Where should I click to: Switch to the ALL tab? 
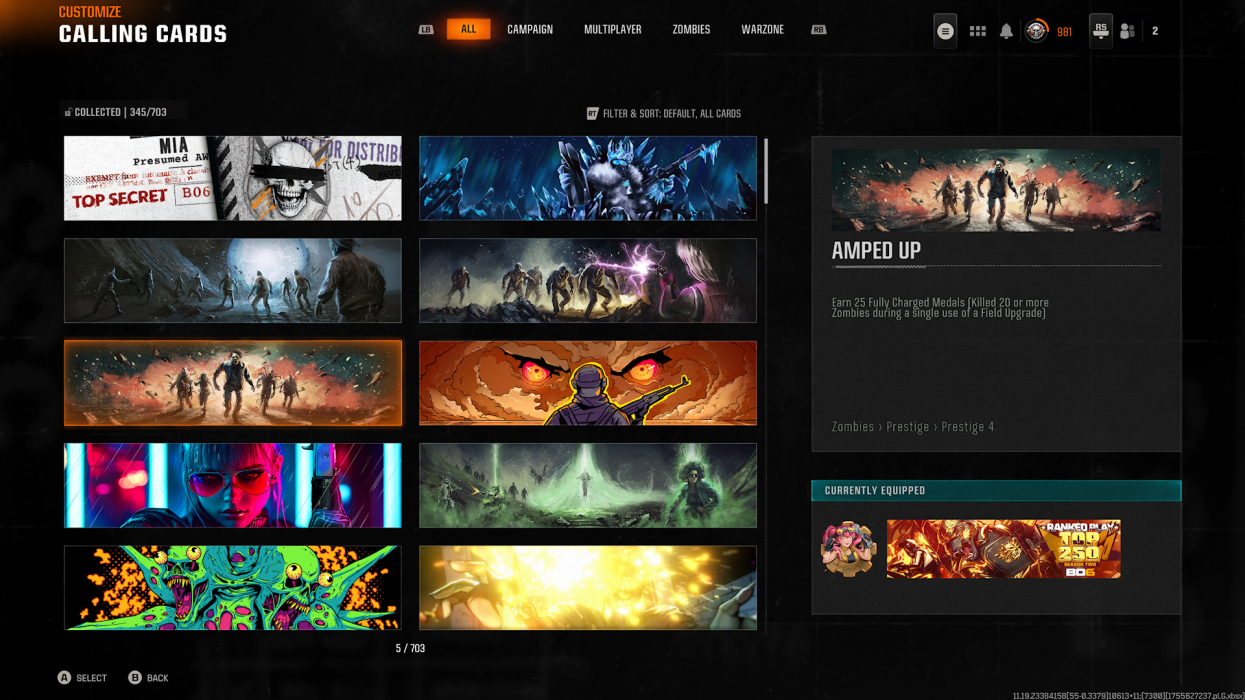[x=468, y=29]
